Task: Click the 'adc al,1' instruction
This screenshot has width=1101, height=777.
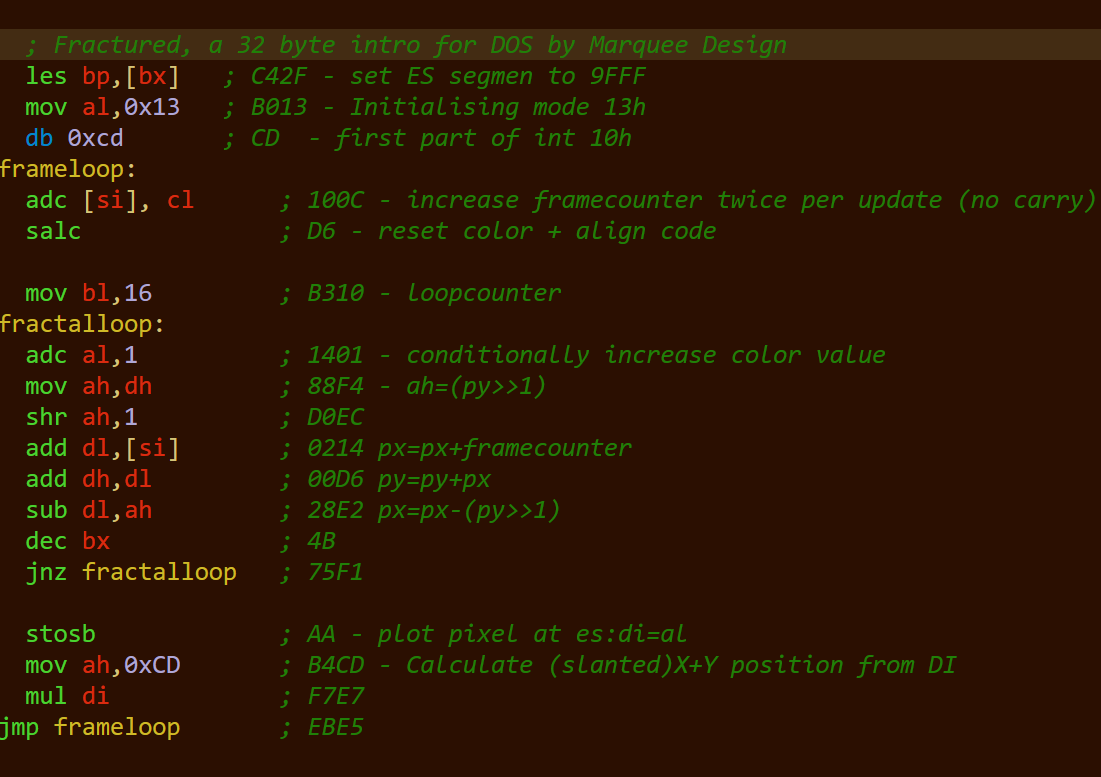Action: click(82, 355)
